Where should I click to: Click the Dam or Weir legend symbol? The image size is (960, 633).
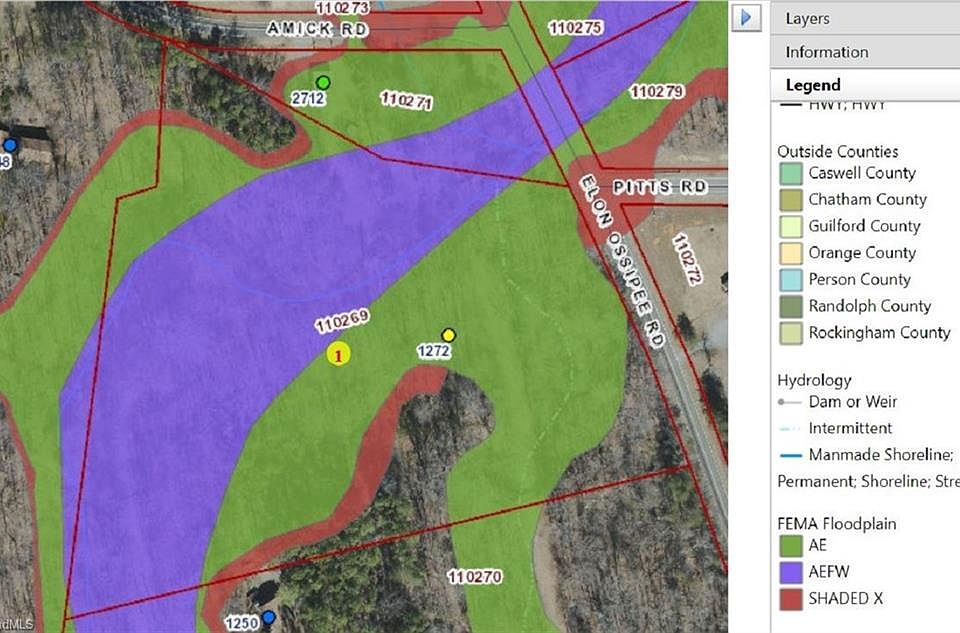790,402
